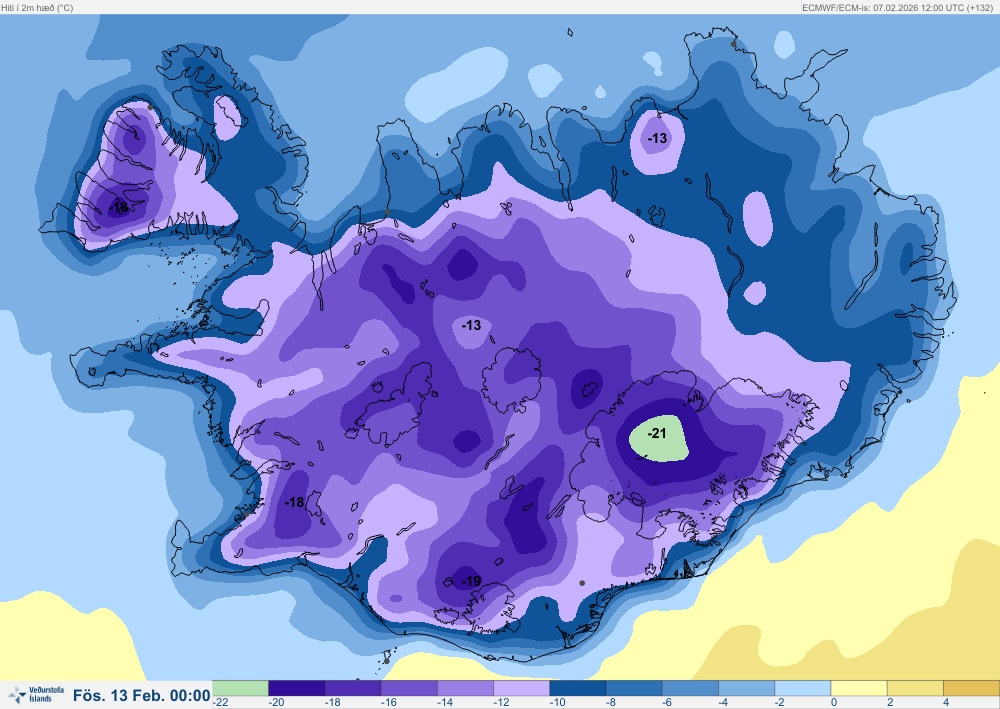The height and width of the screenshot is (709, 1000).
Task: Pick the -6 to -4 blue legend swatch
Action: pyautogui.click(x=690, y=688)
